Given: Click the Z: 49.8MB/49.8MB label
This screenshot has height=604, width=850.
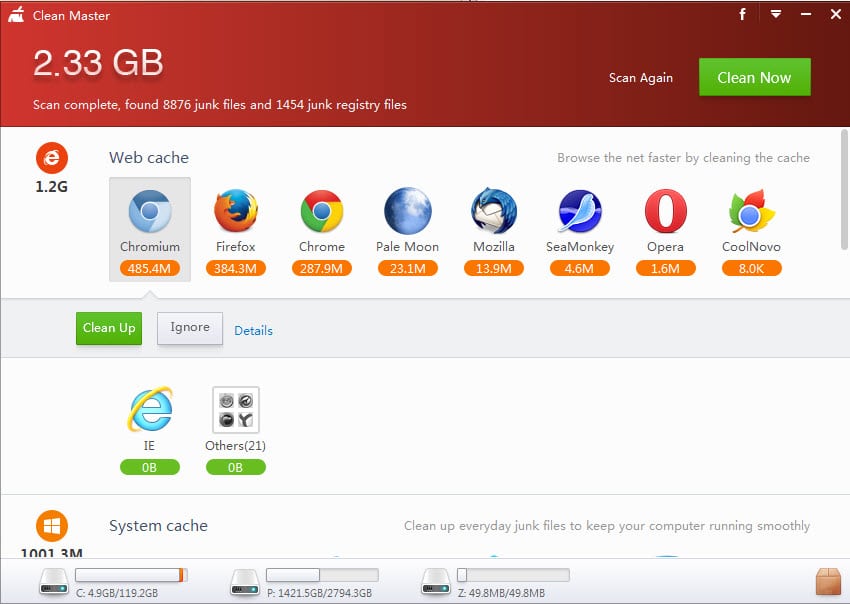Looking at the screenshot, I should click(501, 593).
